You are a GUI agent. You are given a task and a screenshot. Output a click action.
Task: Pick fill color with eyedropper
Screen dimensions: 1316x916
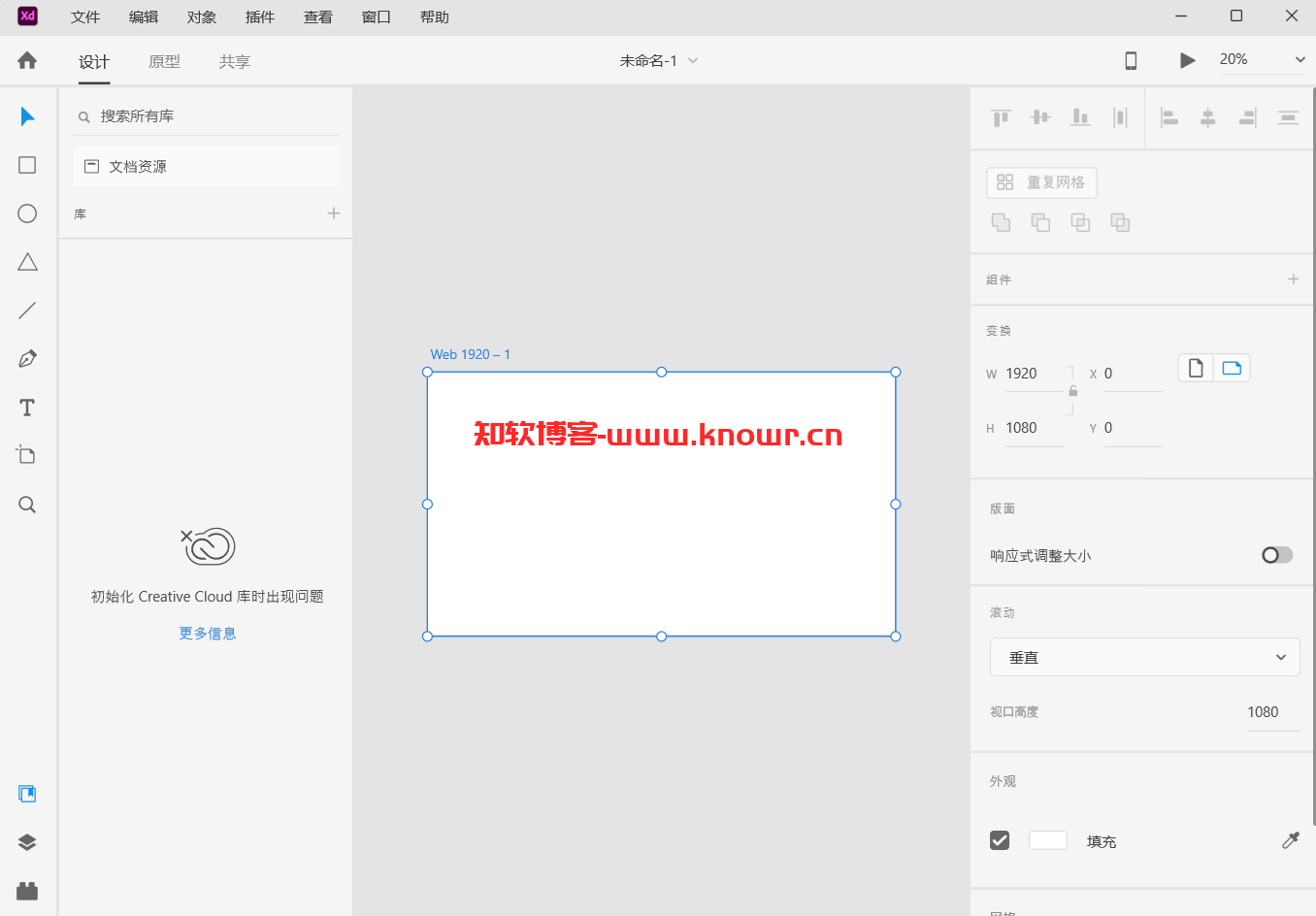[1290, 840]
